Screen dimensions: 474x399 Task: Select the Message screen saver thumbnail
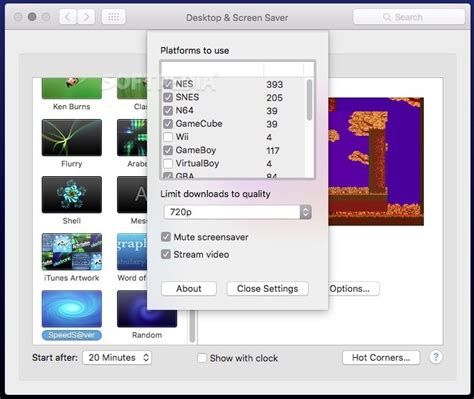(132, 194)
